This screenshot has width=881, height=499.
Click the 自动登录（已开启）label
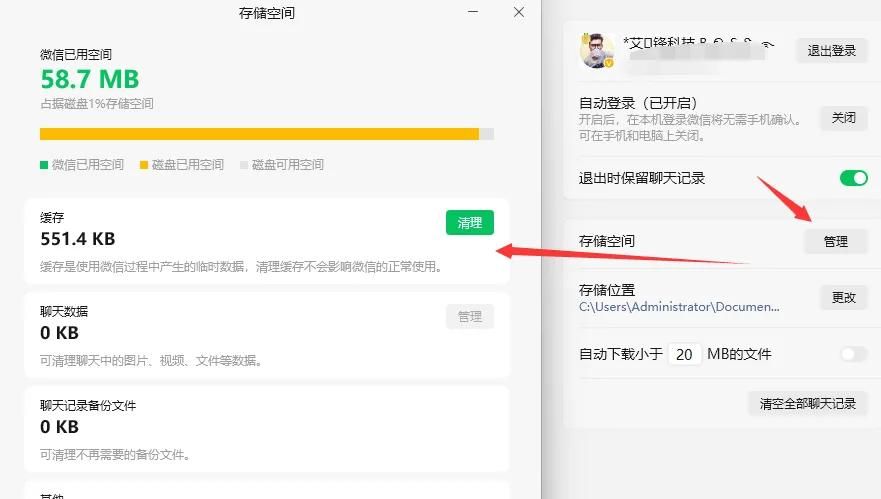click(x=638, y=103)
